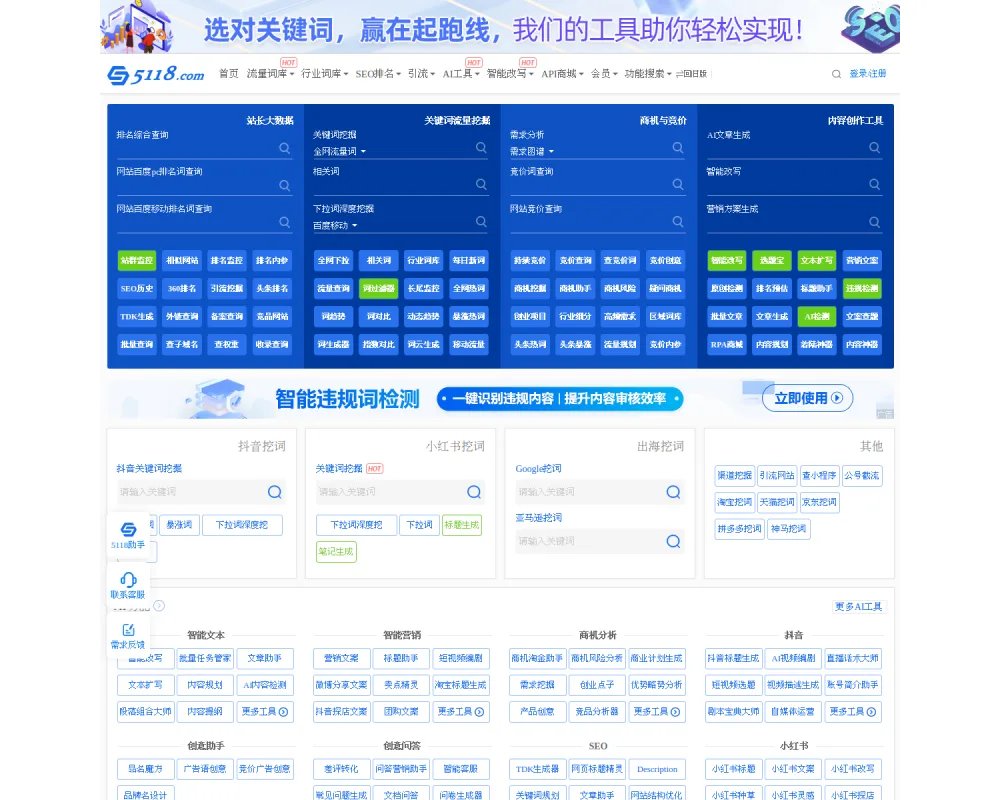This screenshot has width=1000, height=800.
Task: Open the API商城 nav item
Action: coord(562,74)
